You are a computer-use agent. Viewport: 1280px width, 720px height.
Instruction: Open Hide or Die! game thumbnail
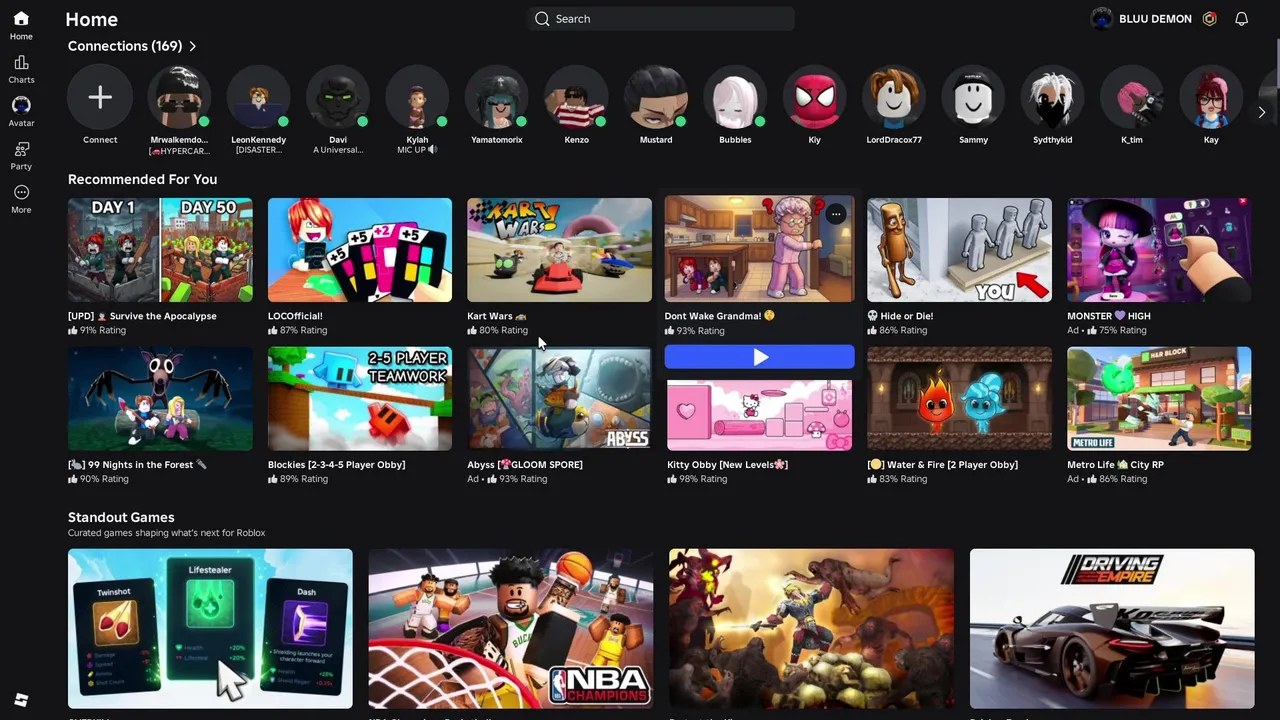coord(959,250)
